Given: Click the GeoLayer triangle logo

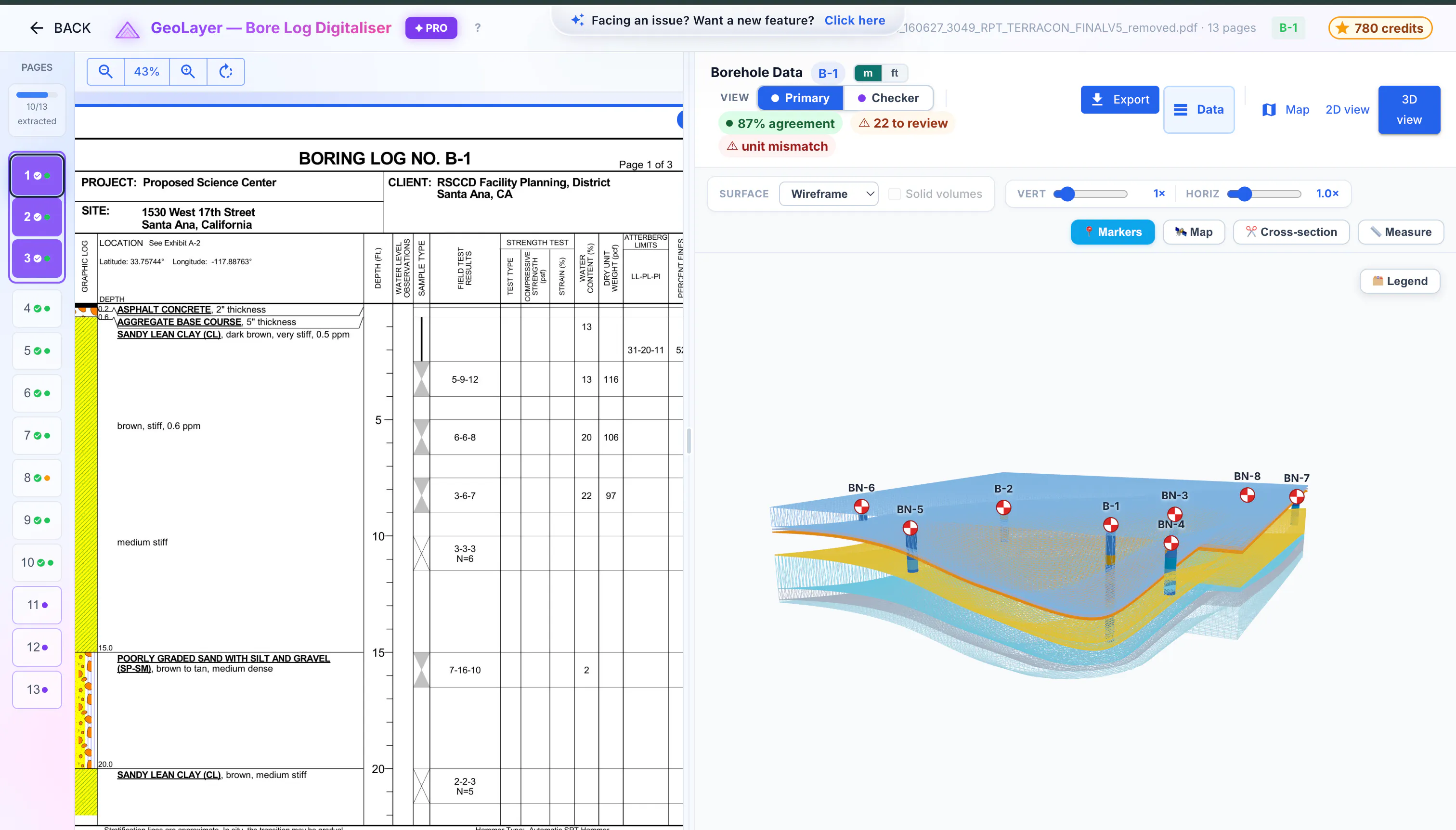Looking at the screenshot, I should pyautogui.click(x=127, y=29).
